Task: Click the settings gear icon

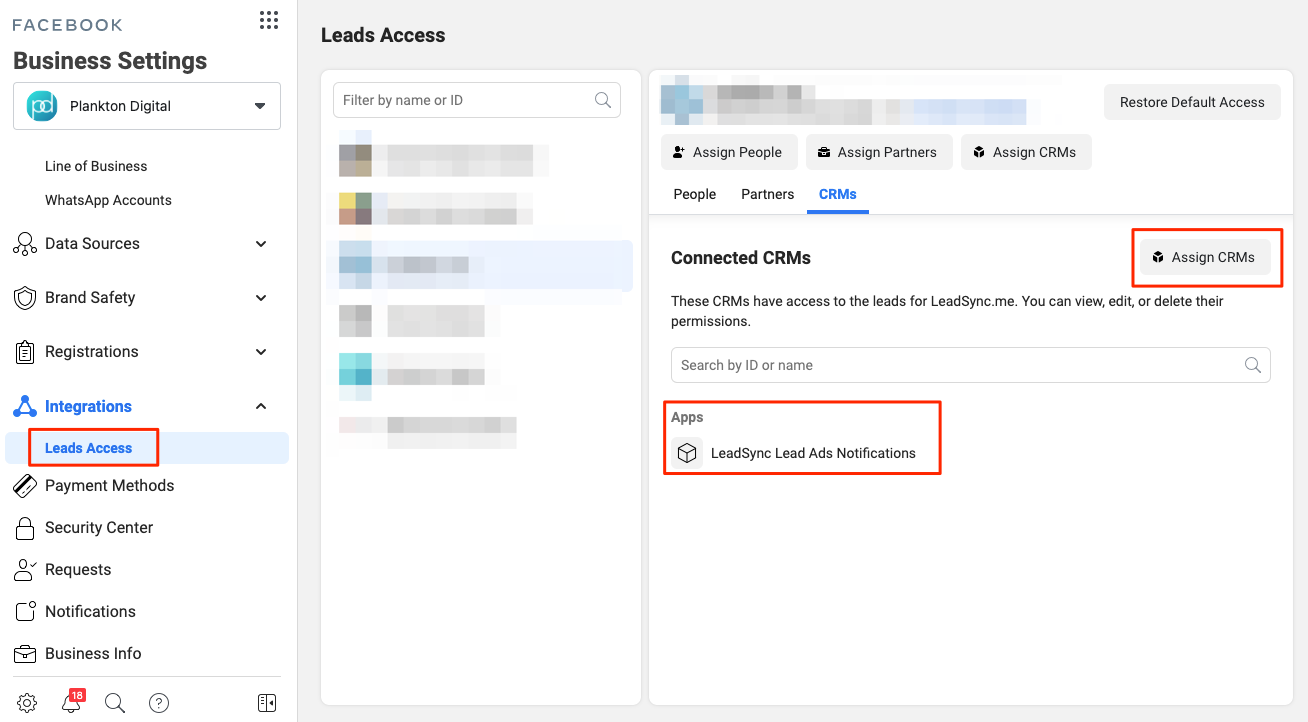Action: click(x=27, y=703)
